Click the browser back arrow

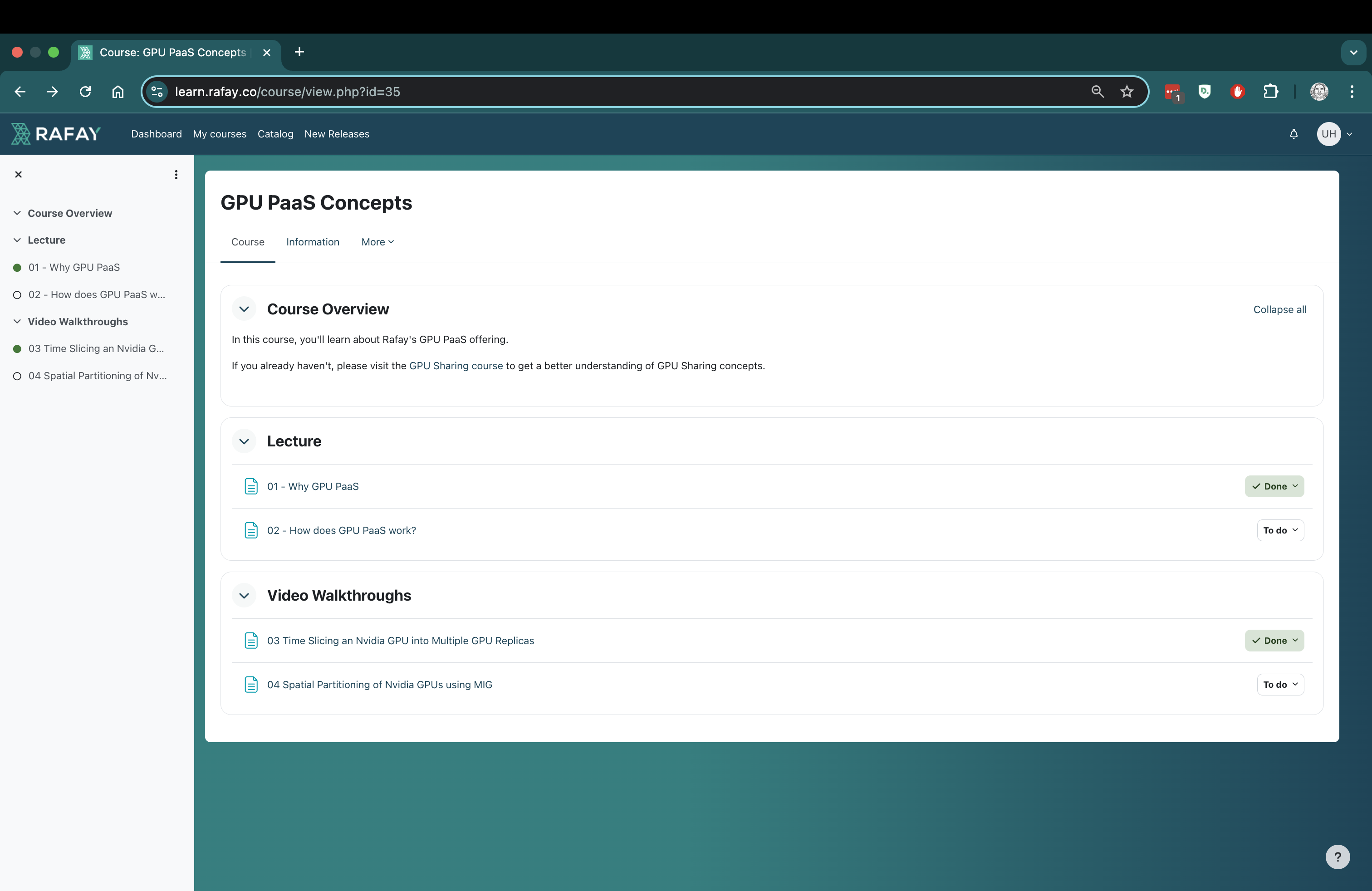20,92
